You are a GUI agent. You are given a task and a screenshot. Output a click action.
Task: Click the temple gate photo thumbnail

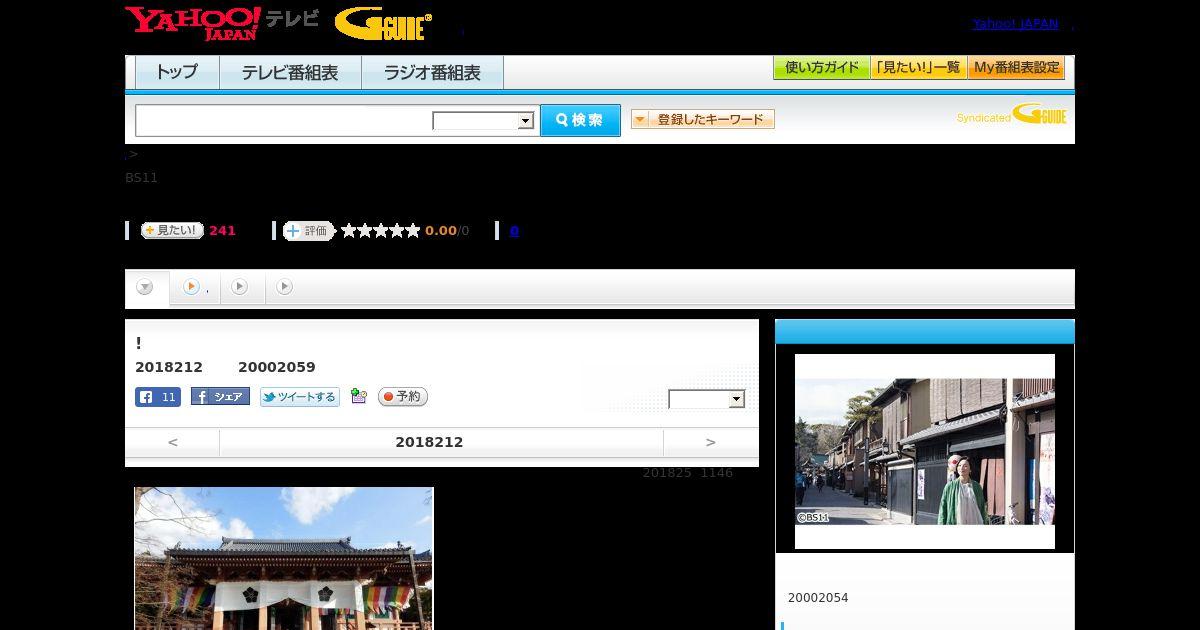[x=284, y=558]
